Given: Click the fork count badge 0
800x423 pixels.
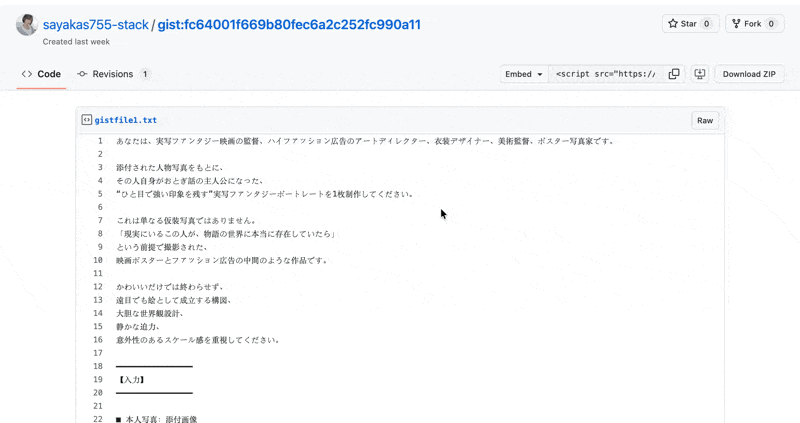Looking at the screenshot, I should point(771,23).
